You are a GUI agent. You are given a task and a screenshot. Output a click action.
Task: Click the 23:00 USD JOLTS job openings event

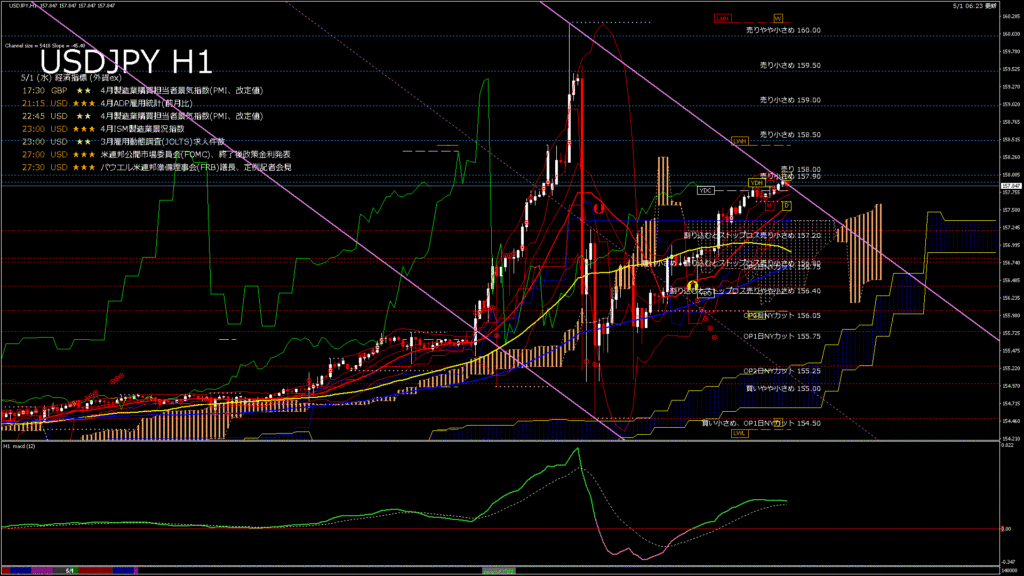pyautogui.click(x=123, y=142)
